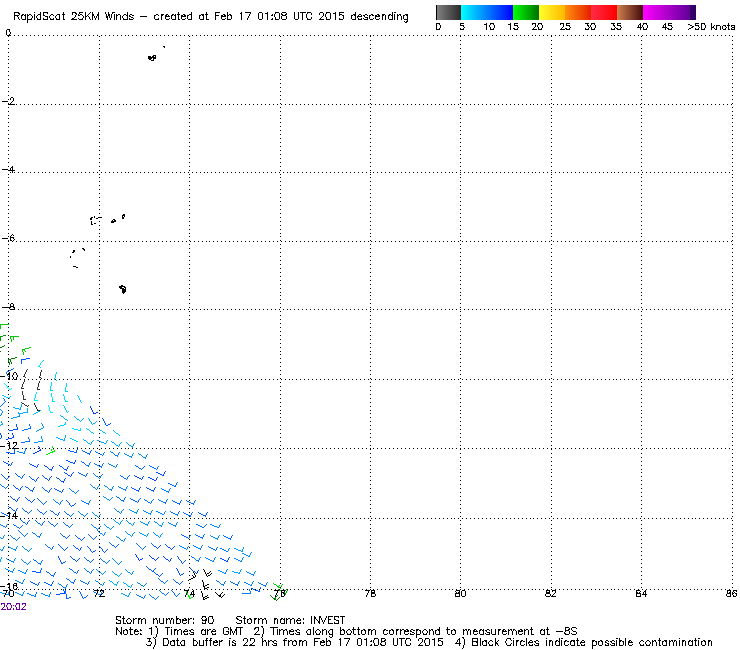Click the latitude -8 axis label

(x=8, y=307)
